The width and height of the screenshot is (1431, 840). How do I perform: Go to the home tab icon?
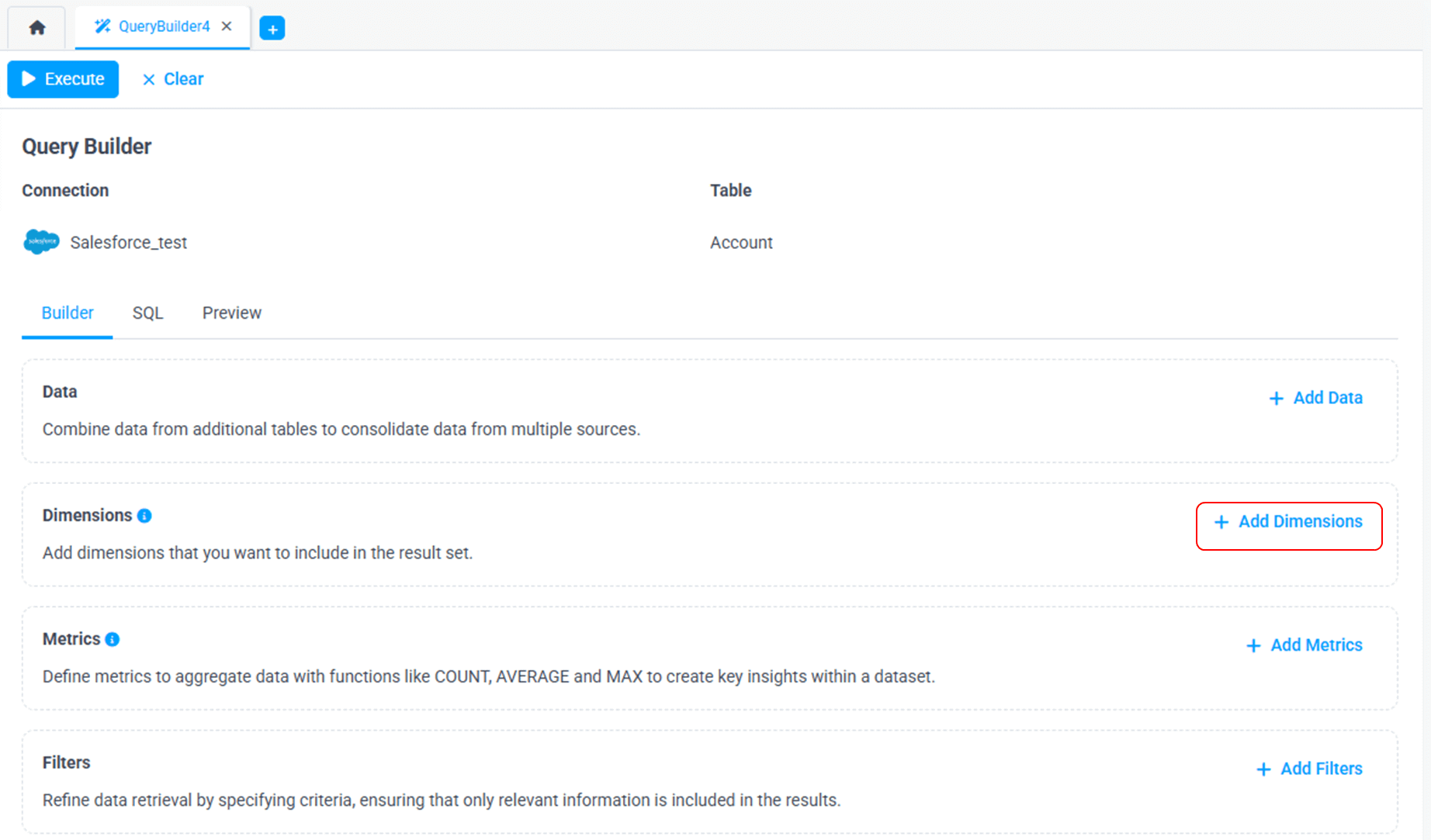[36, 28]
